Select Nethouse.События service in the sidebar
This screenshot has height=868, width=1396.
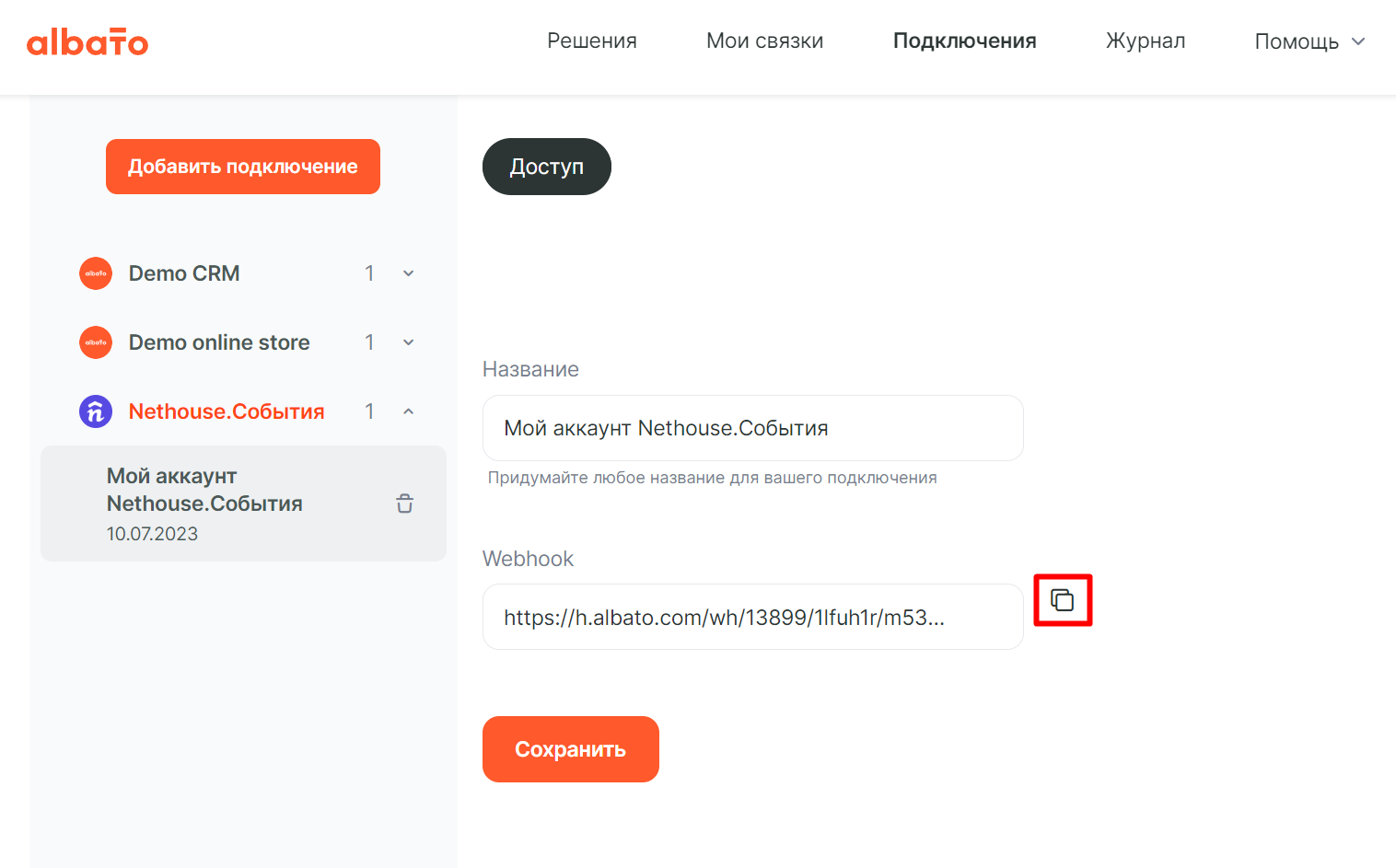227,411
